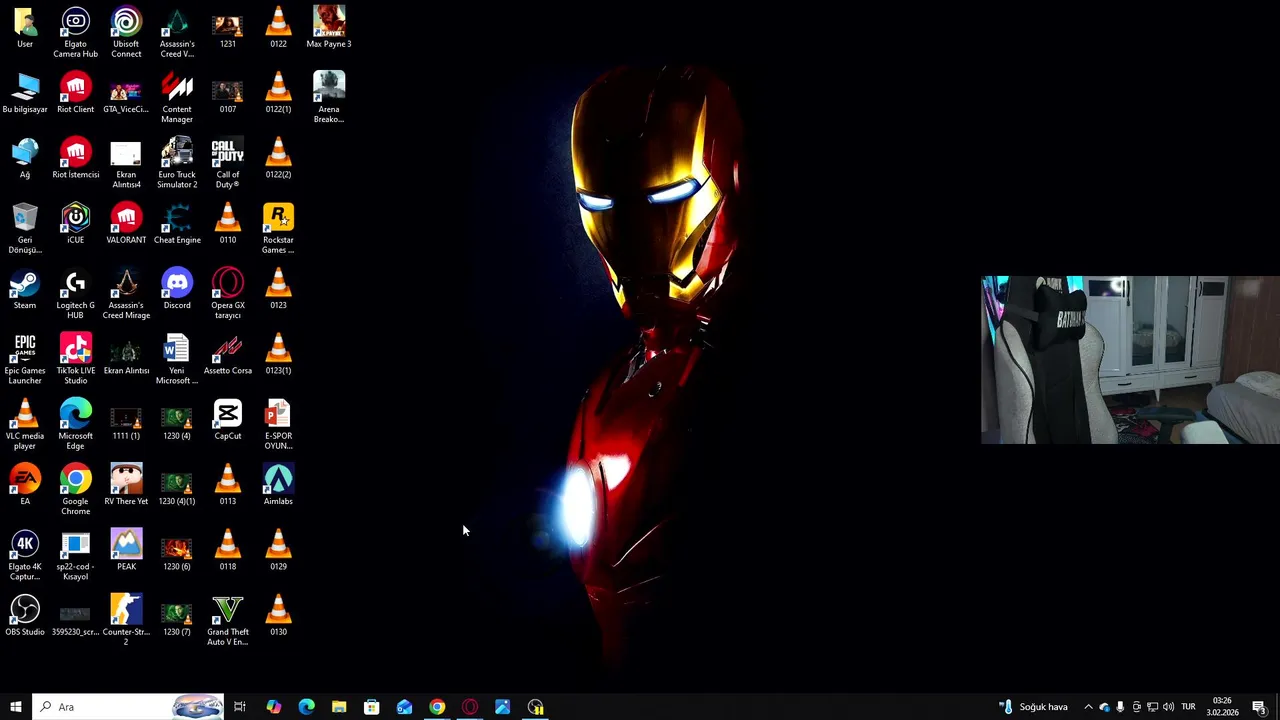Open the Windows Start menu
Image resolution: width=1280 pixels, height=720 pixels.
coord(16,707)
